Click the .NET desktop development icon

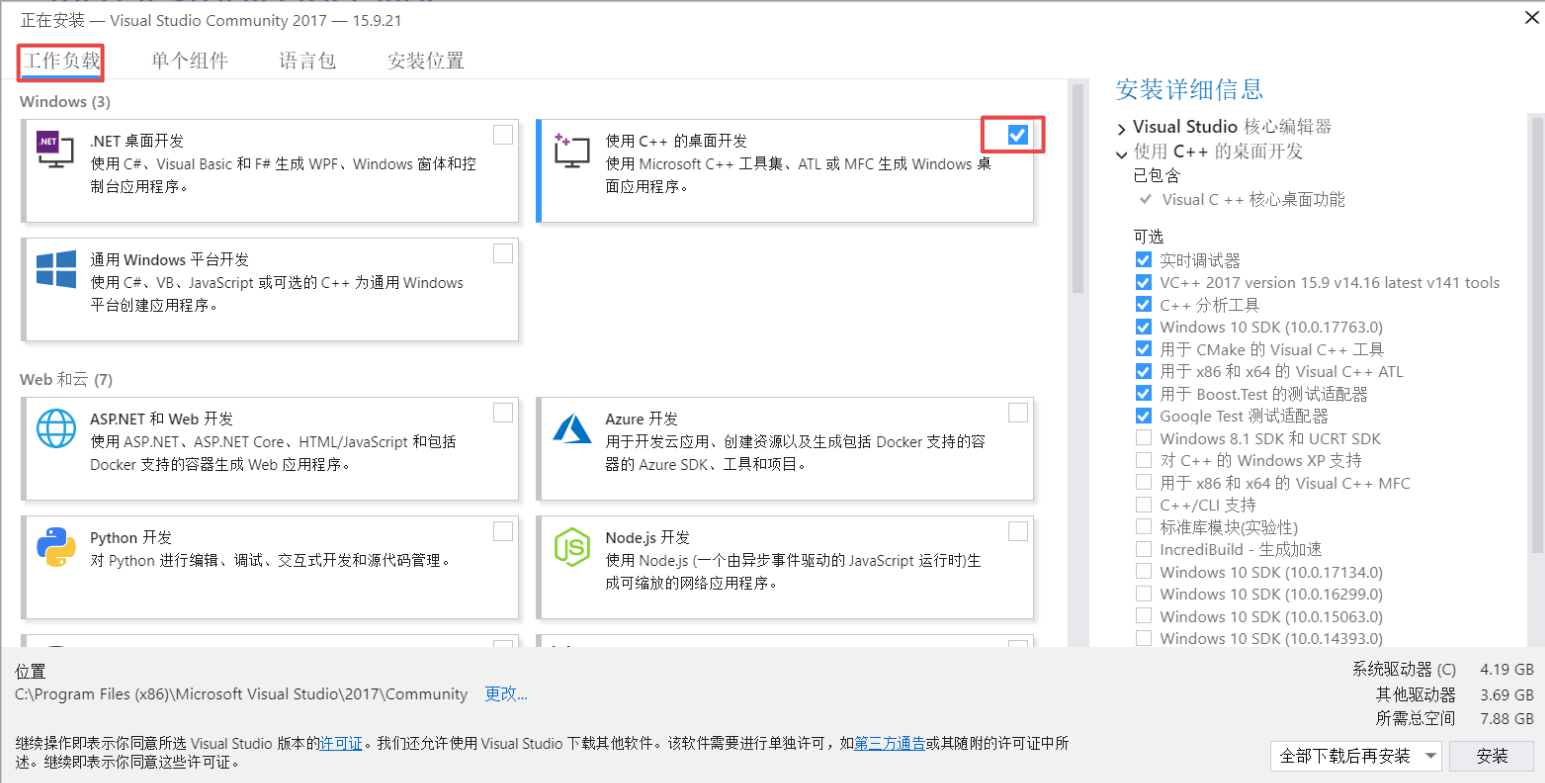pyautogui.click(x=55, y=151)
